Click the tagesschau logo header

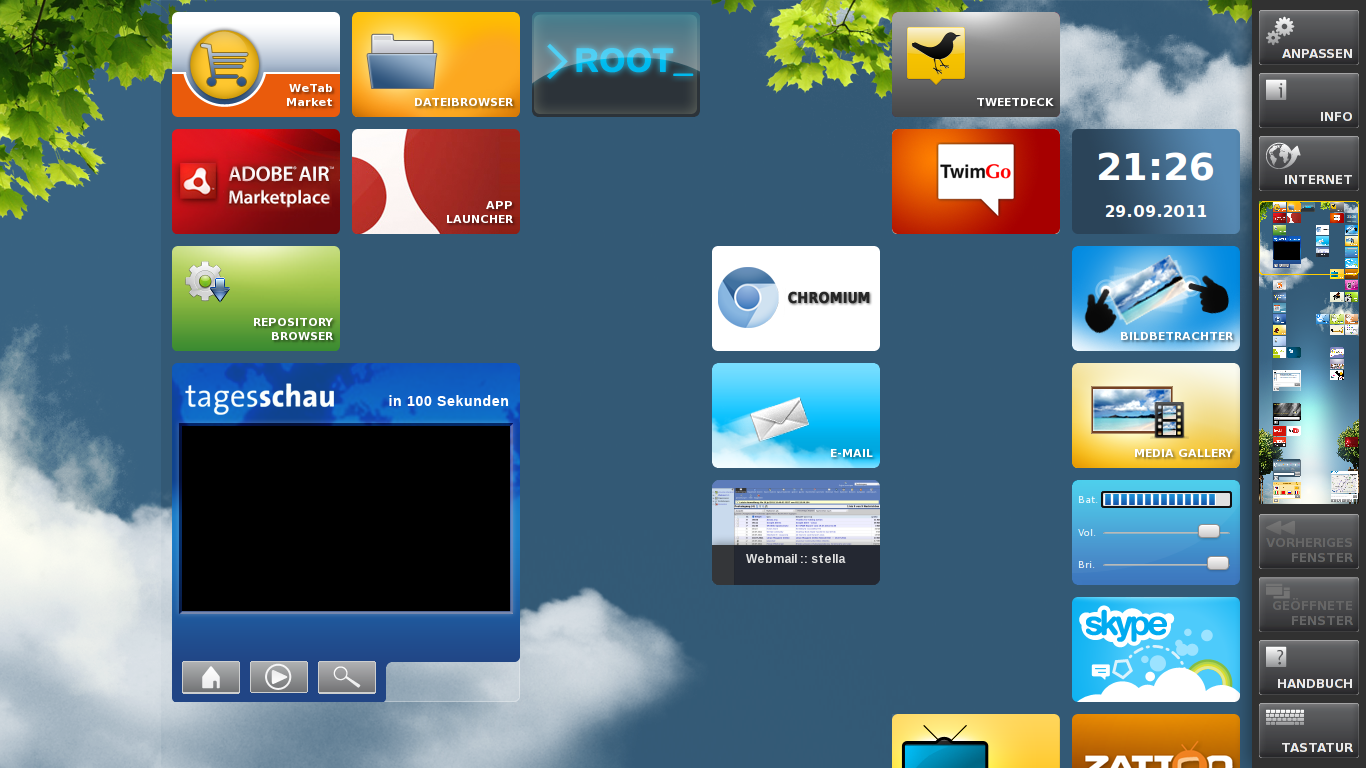260,398
